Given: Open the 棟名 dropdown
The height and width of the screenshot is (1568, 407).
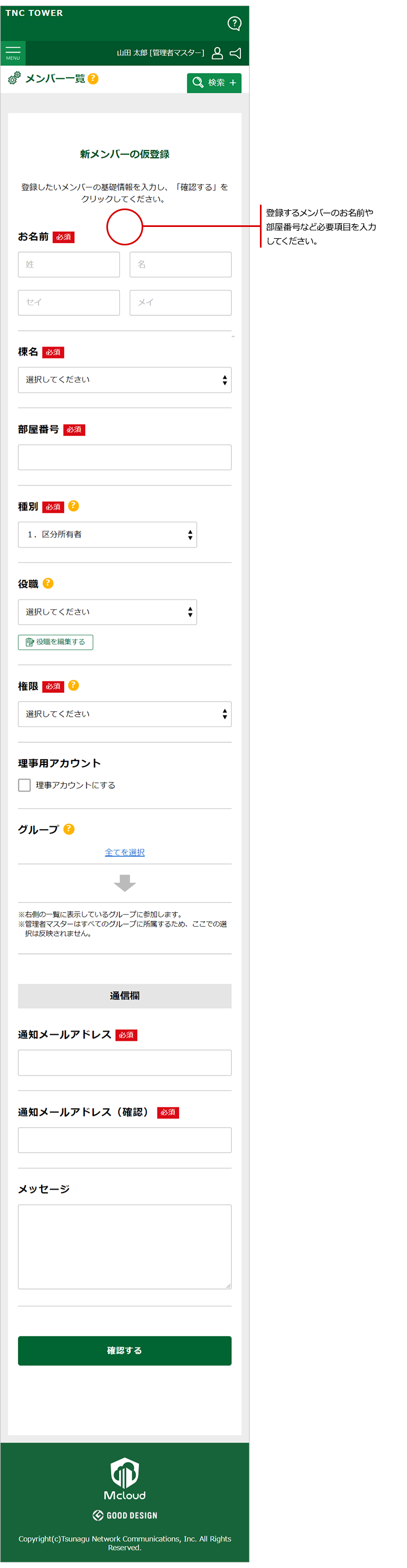Looking at the screenshot, I should coord(124,379).
